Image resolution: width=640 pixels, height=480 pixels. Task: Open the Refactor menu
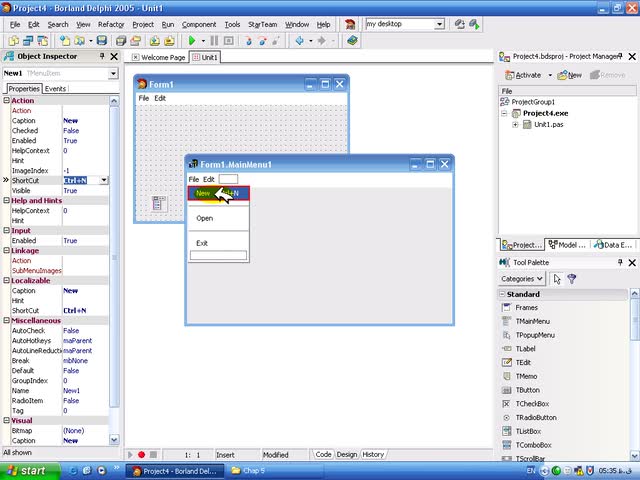pyautogui.click(x=111, y=24)
